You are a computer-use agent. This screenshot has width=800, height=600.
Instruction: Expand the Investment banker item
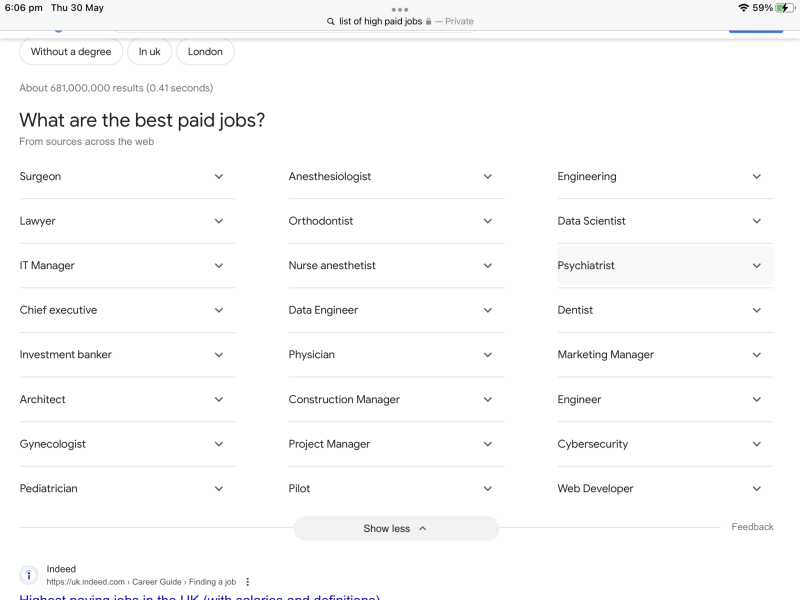[127, 355]
